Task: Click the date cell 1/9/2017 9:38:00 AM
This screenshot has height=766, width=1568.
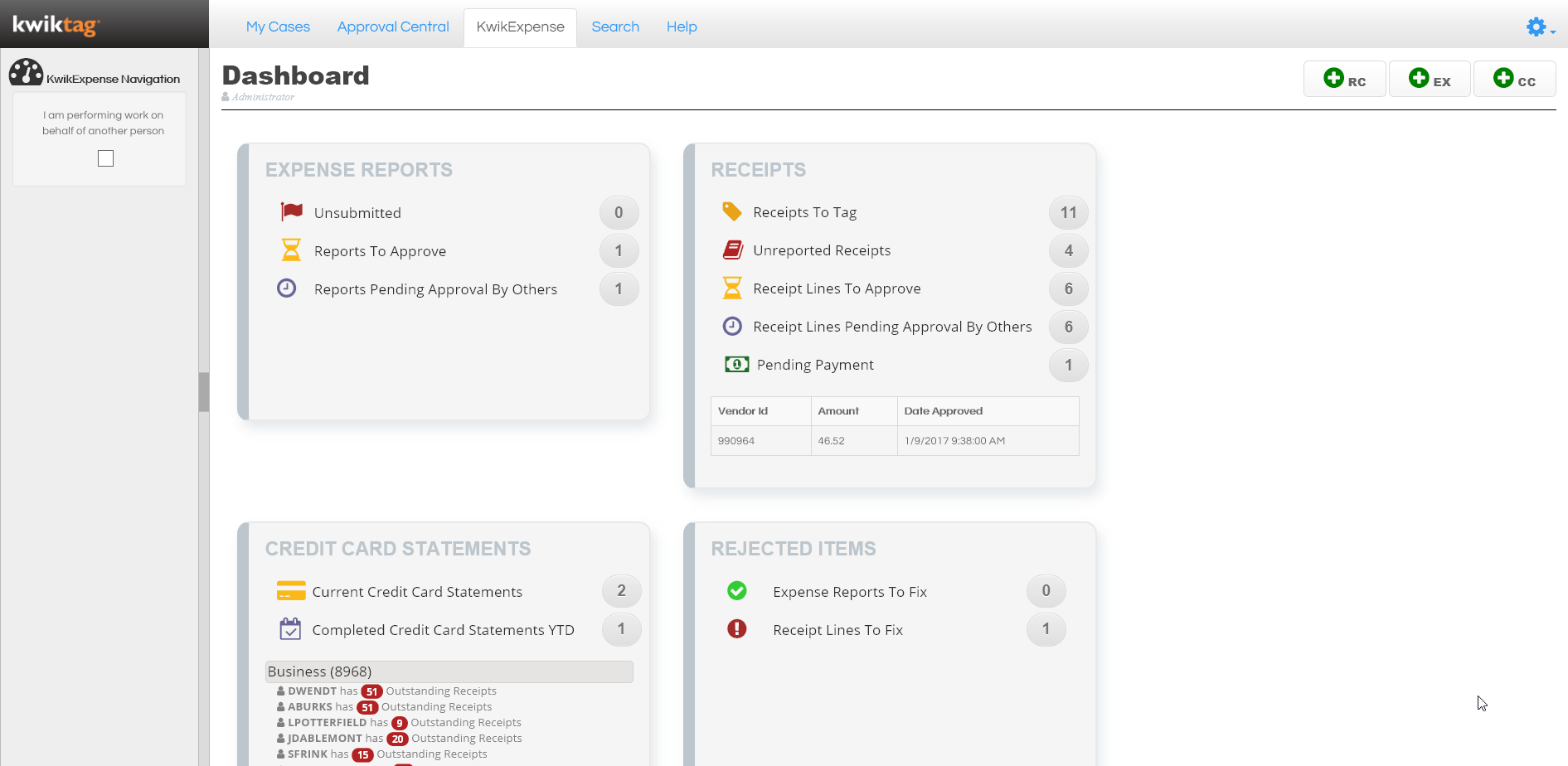Action: click(x=988, y=441)
